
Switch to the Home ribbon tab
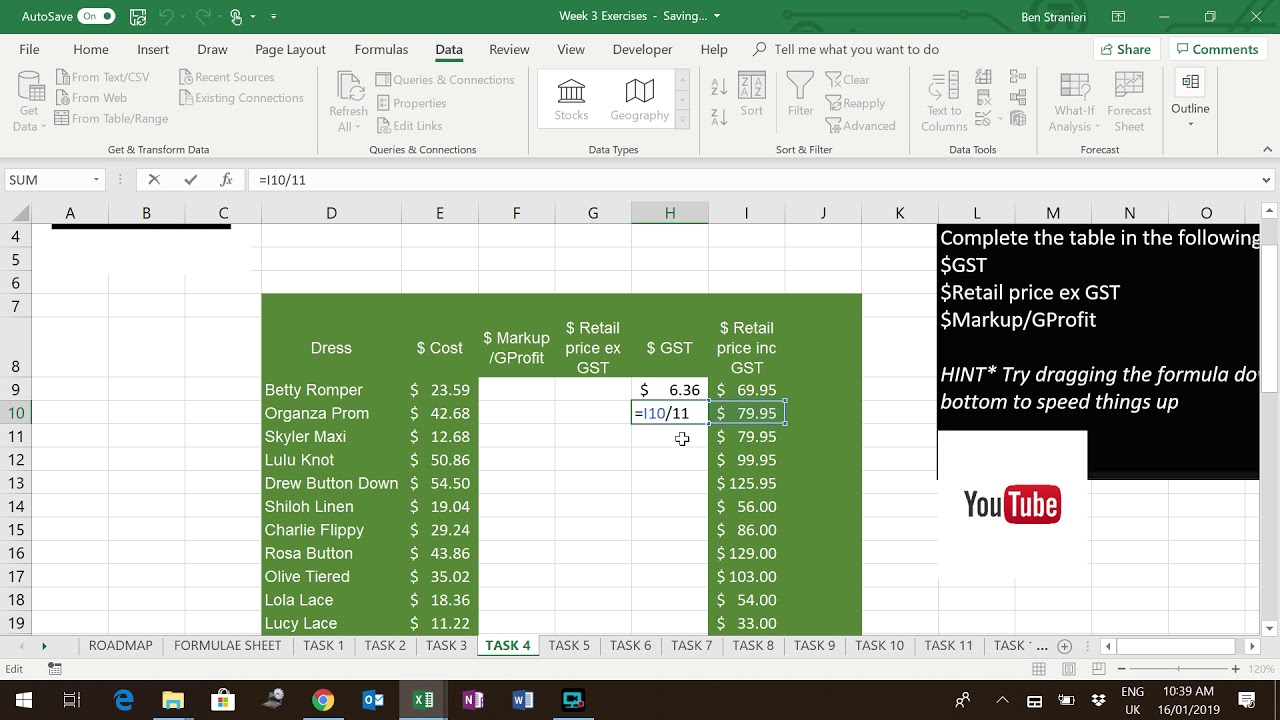click(91, 49)
